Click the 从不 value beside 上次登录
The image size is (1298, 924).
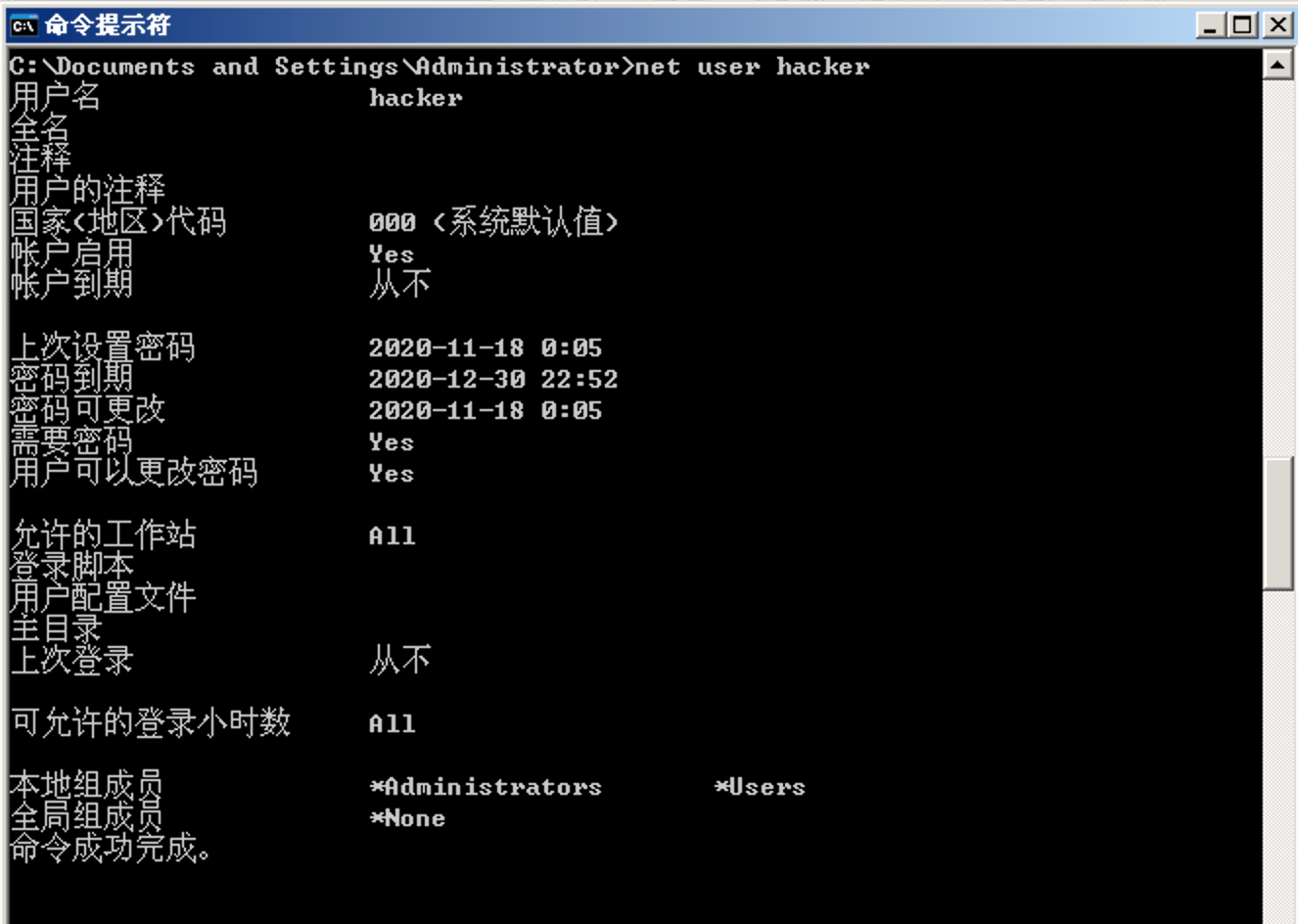pyautogui.click(x=399, y=661)
